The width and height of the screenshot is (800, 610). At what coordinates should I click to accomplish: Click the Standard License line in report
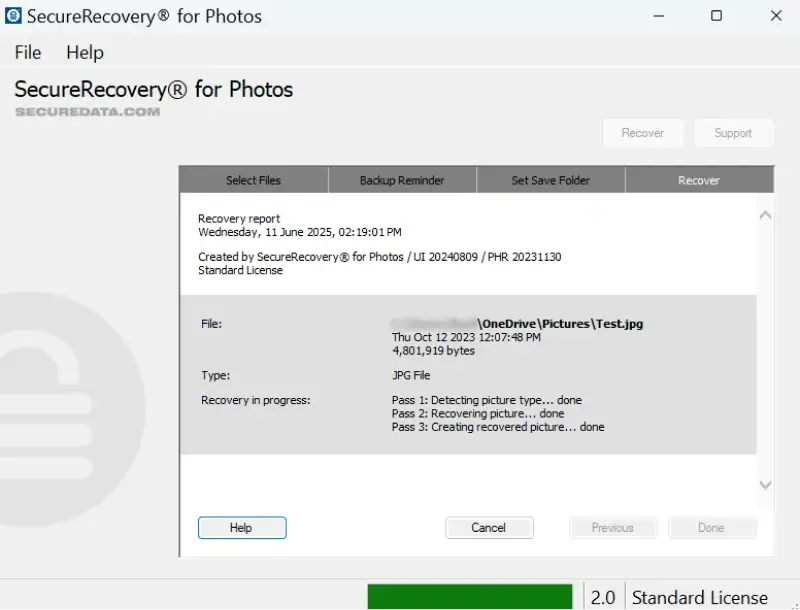pyautogui.click(x=240, y=270)
